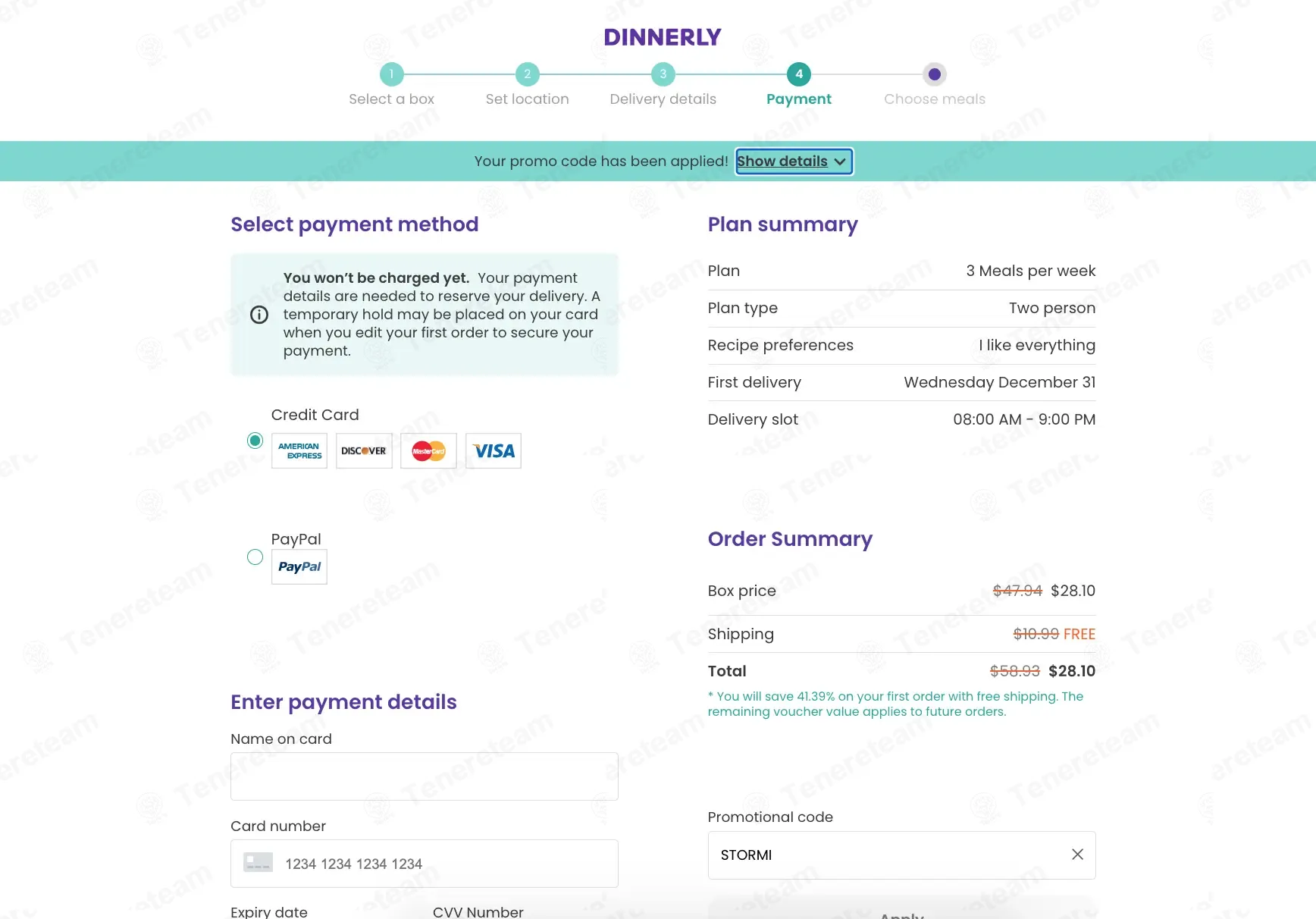This screenshot has height=919, width=1316.
Task: Click the Card number input field
Action: point(425,864)
